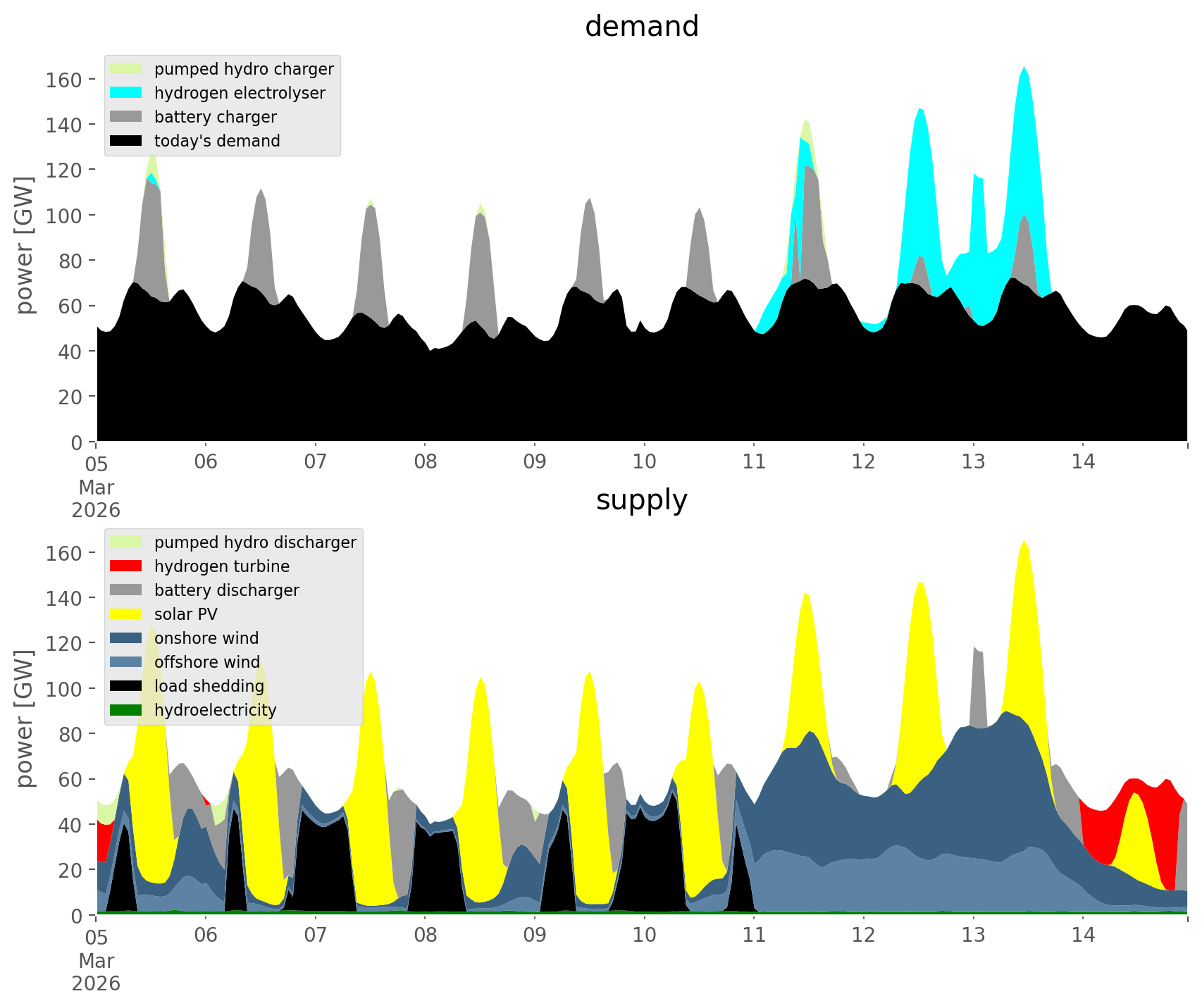The height and width of the screenshot is (1008, 1202).
Task: Select the "battery discharger" legend label
Action: coord(226,590)
